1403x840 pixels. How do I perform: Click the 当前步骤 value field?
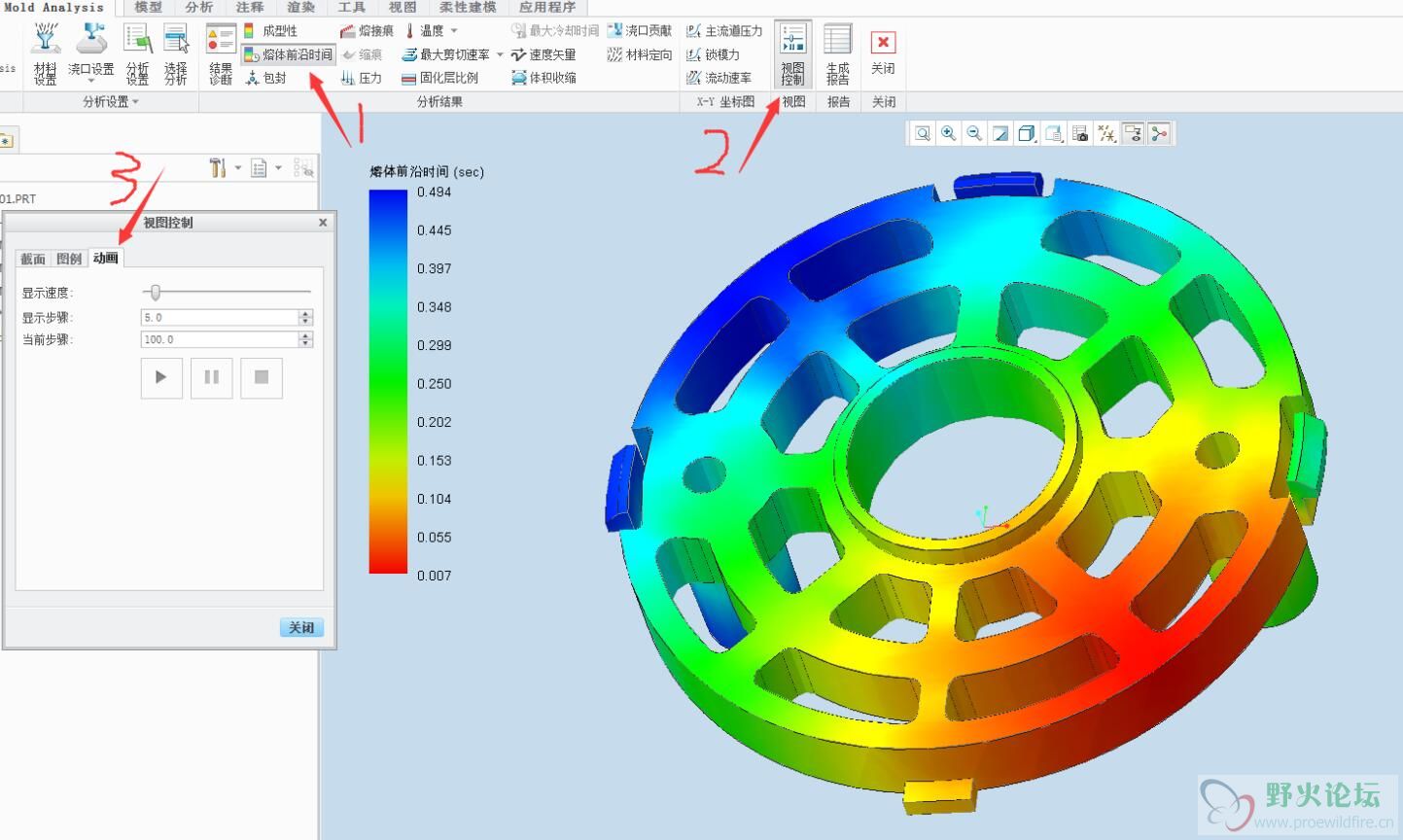point(219,339)
